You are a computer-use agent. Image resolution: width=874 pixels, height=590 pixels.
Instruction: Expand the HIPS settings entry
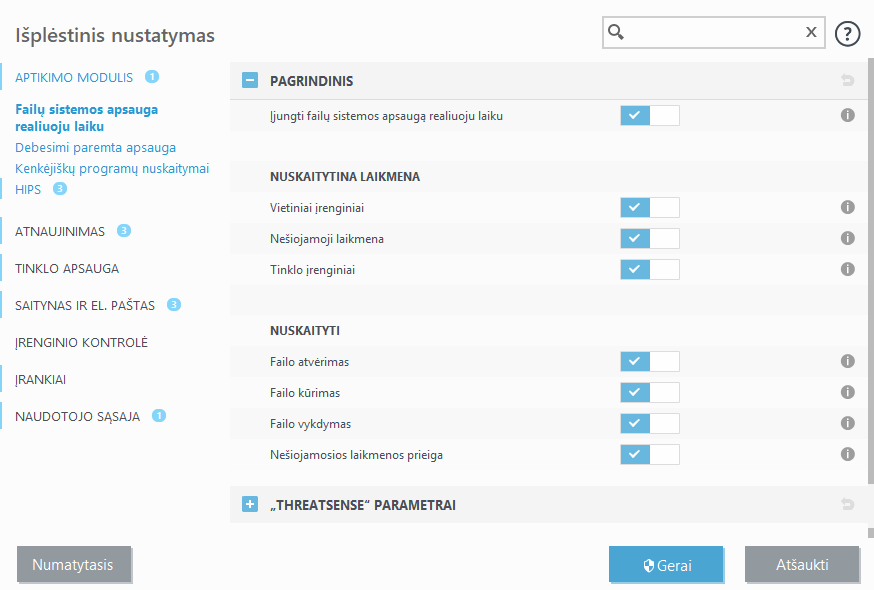pyautogui.click(x=27, y=189)
